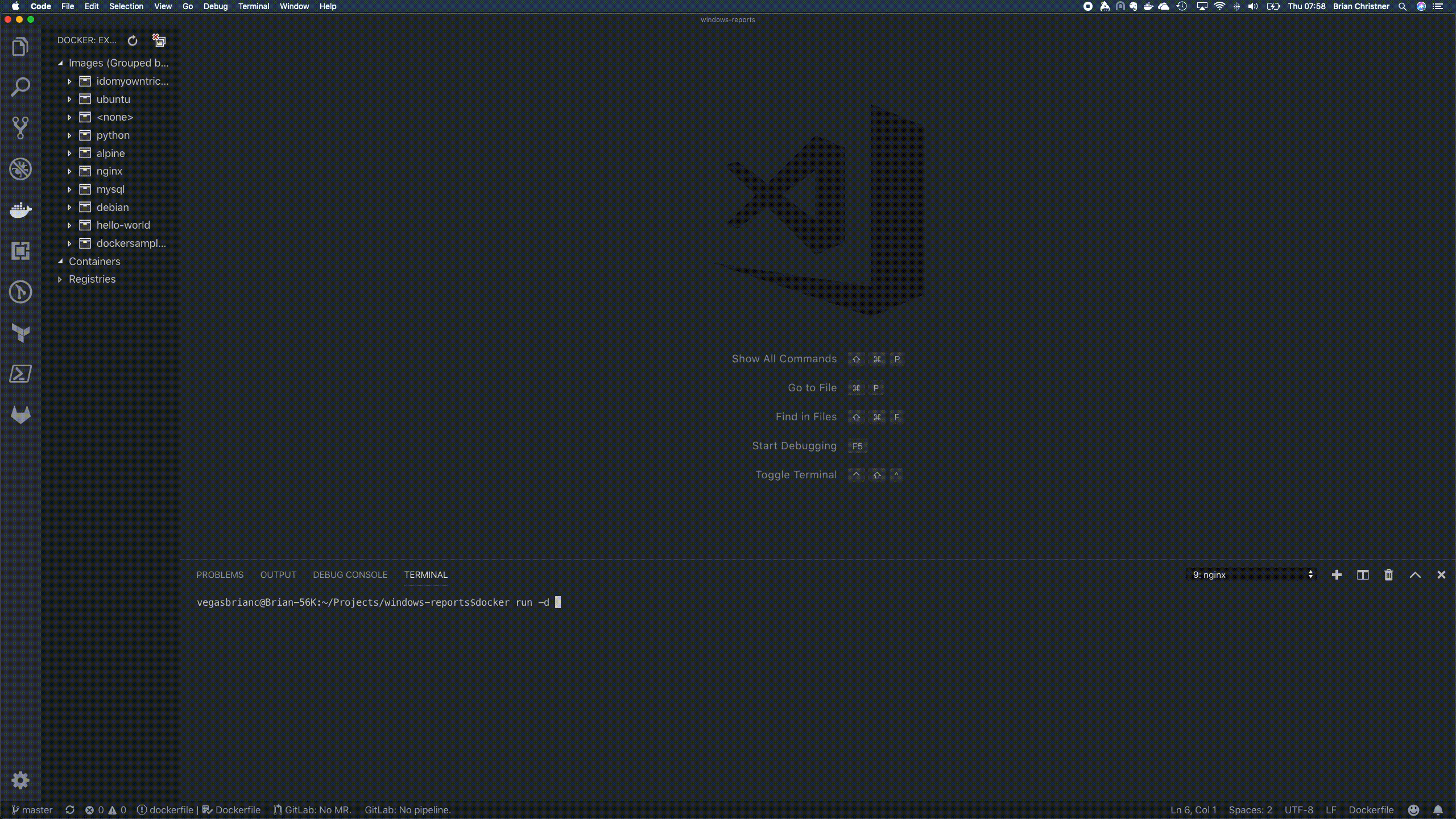Viewport: 1456px width, 819px height.
Task: Open the Explorer view in activity bar
Action: tap(20, 47)
